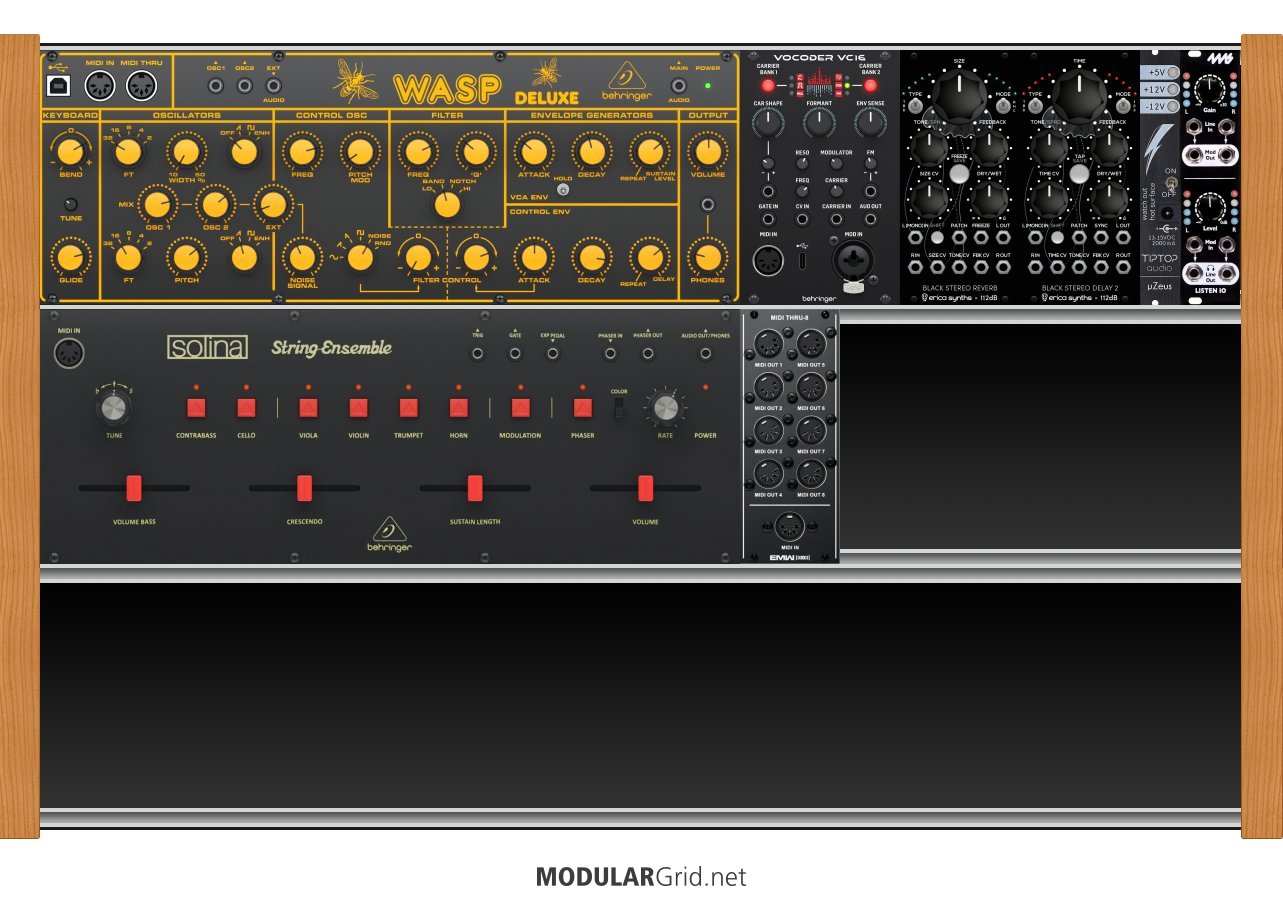This screenshot has height=898, width=1283.
Task: Click the Vocoder CV IN jack
Action: pyautogui.click(x=802, y=219)
